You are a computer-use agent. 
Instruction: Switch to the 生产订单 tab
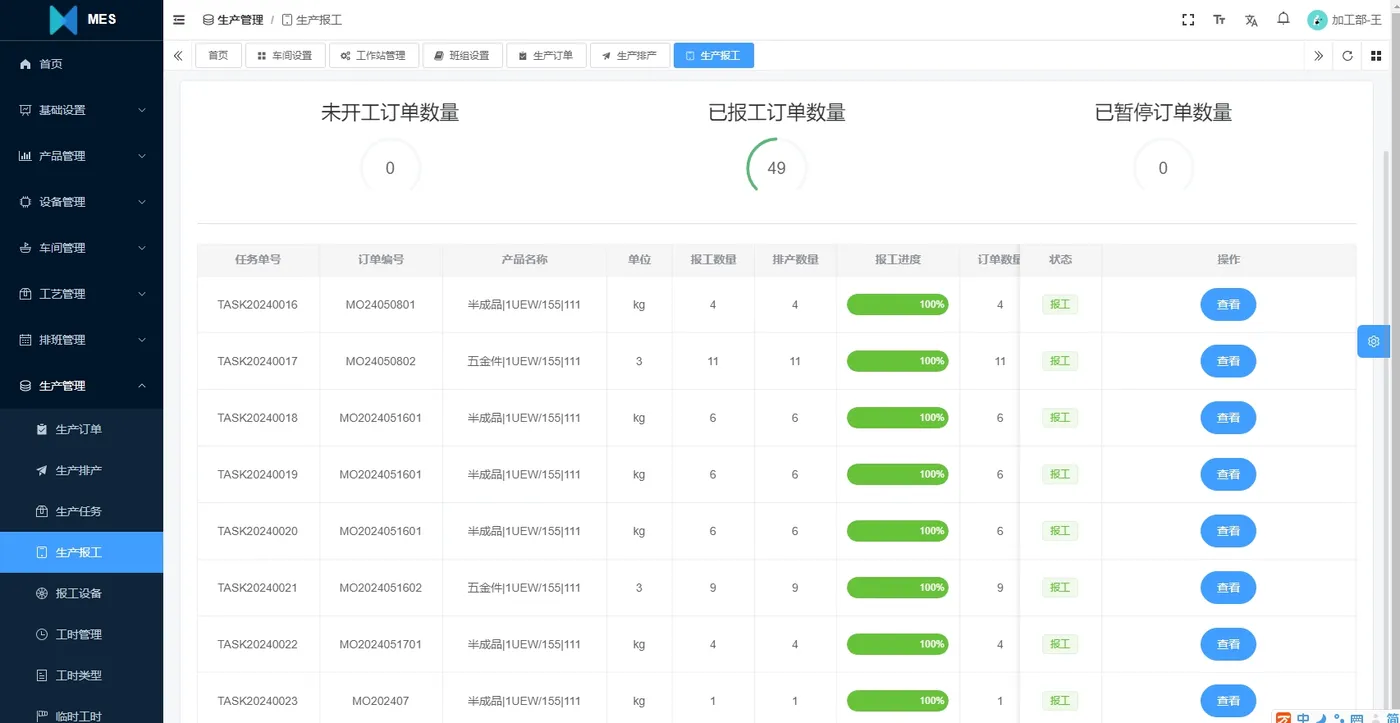[546, 55]
